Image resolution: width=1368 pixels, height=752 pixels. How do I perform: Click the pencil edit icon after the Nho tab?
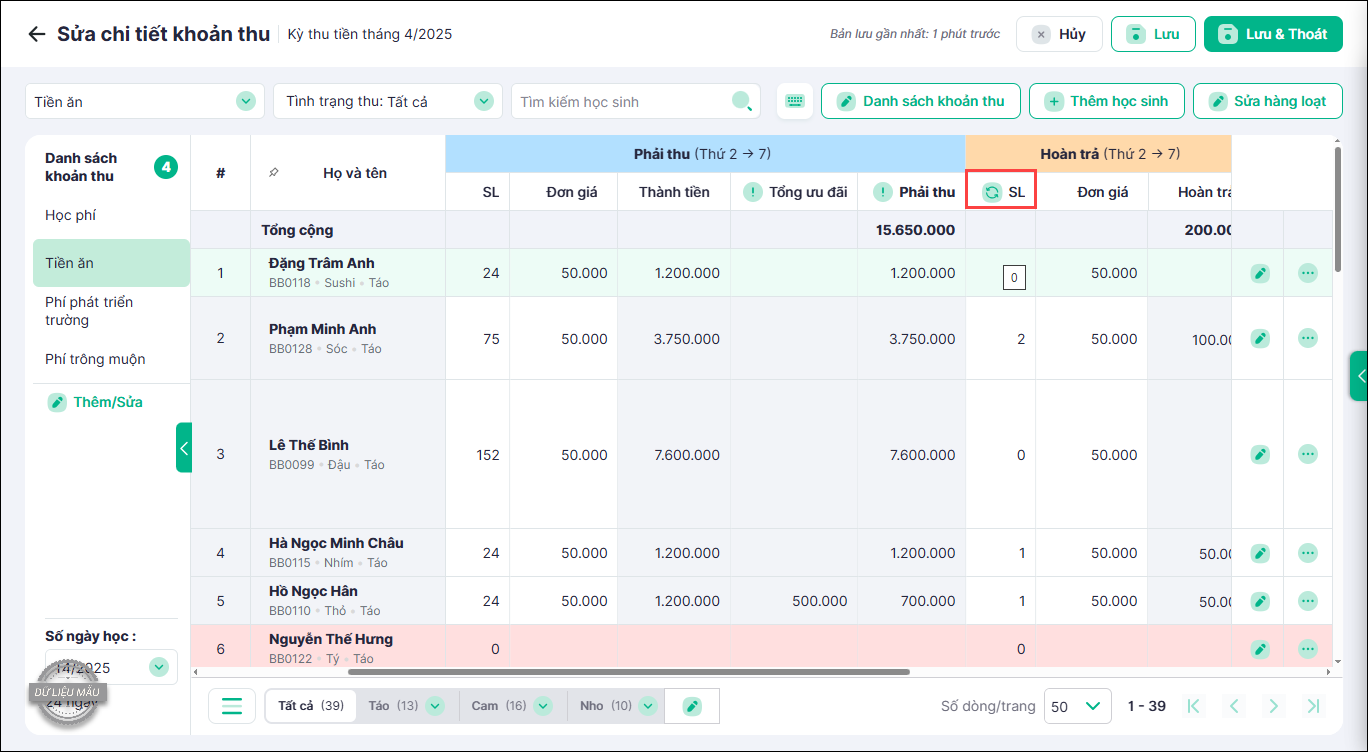coord(692,706)
